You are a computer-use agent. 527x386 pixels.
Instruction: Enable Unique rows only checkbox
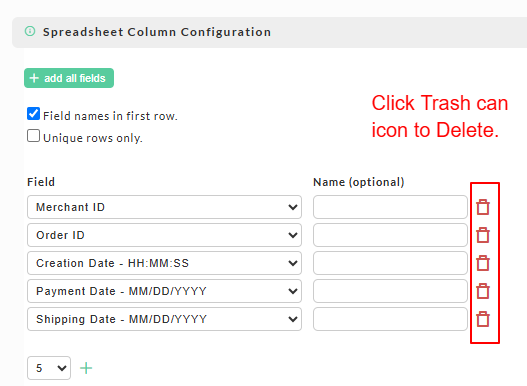pos(33,136)
